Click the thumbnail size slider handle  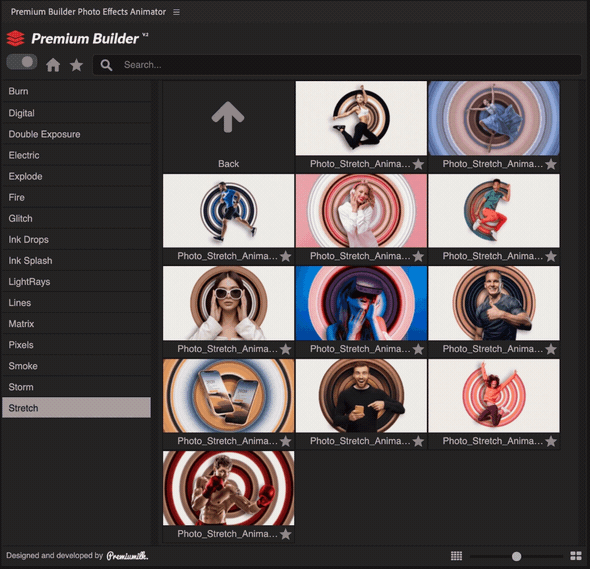[516, 556]
